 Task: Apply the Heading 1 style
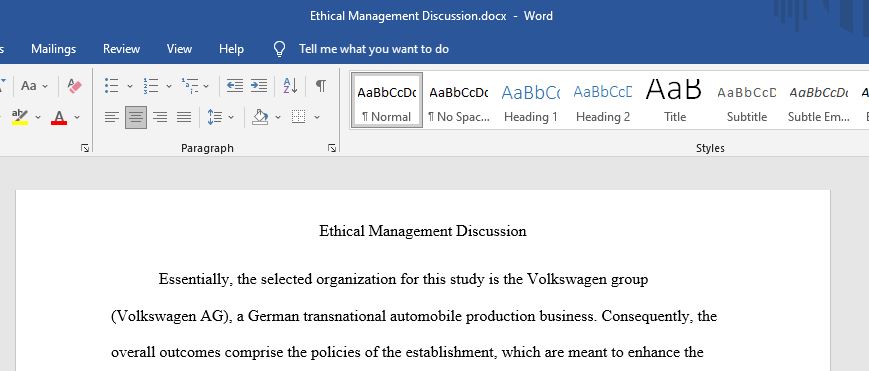point(531,100)
